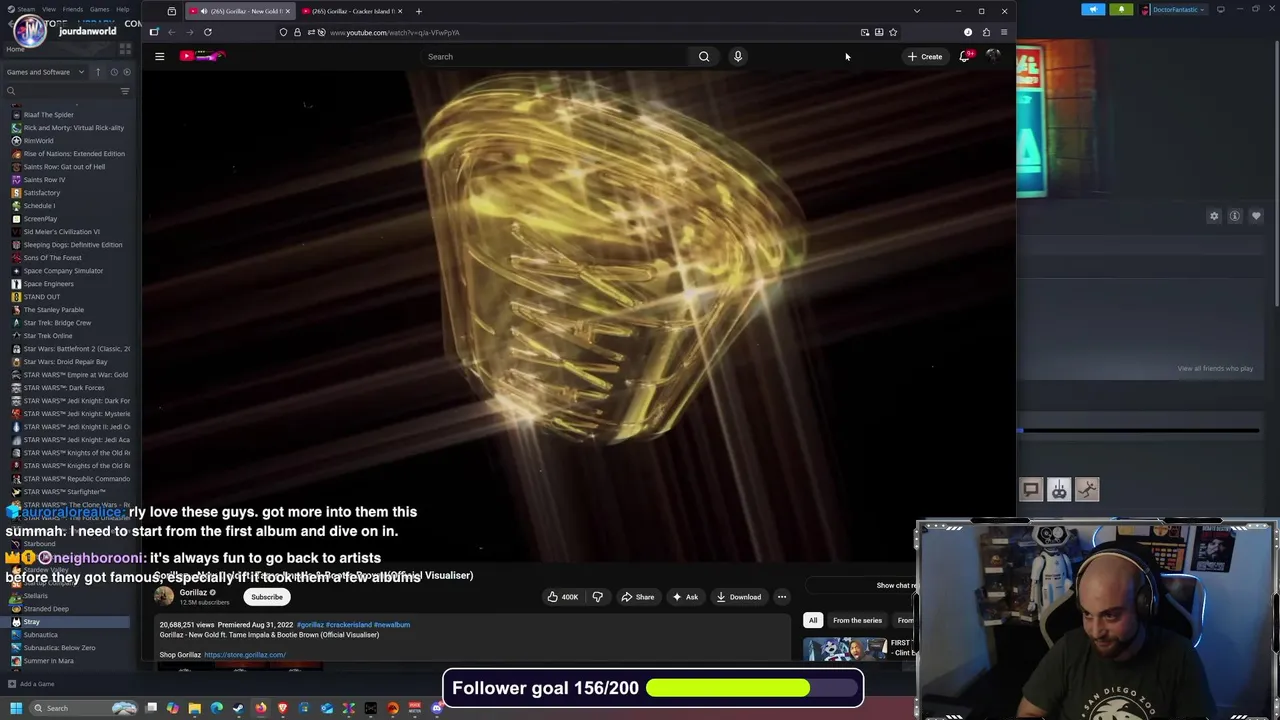Image resolution: width=1280 pixels, height=720 pixels.
Task: Open the Gorillaz channel avatar
Action: (x=164, y=597)
